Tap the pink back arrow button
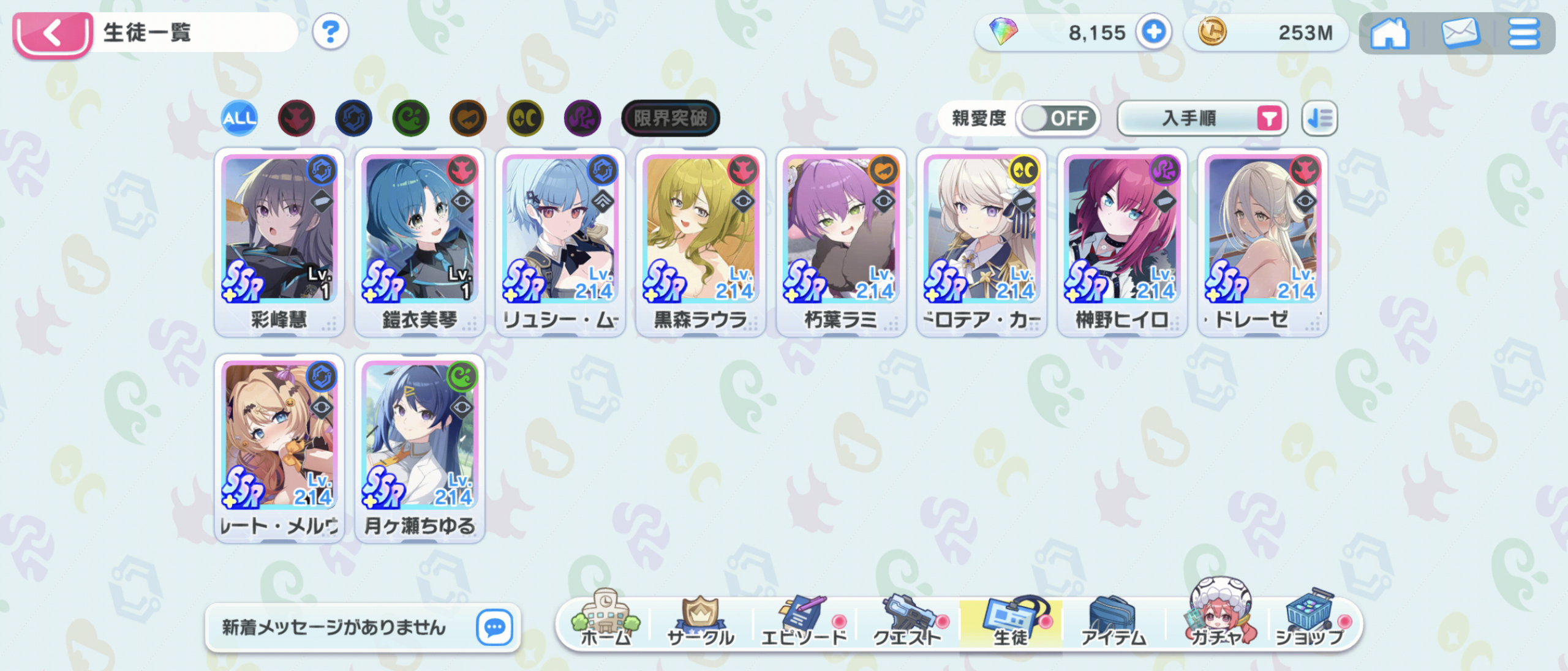Image resolution: width=1568 pixels, height=671 pixels. pos(53,34)
